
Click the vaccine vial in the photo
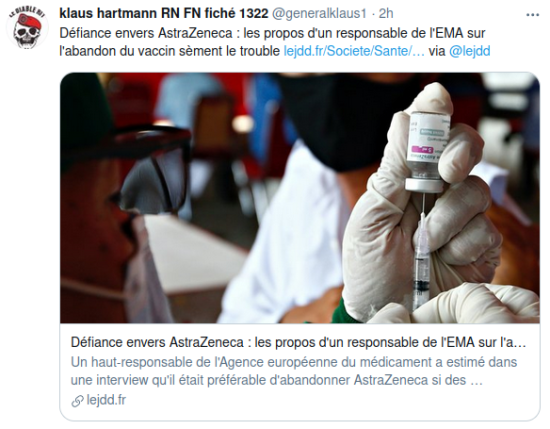click(427, 151)
